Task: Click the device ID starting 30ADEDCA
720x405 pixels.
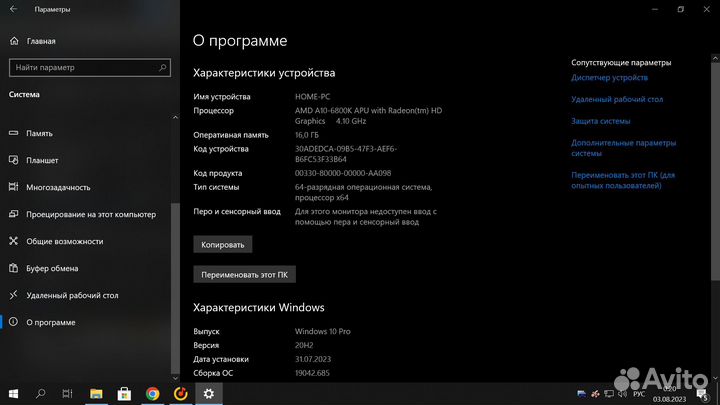Action: pyautogui.click(x=346, y=154)
